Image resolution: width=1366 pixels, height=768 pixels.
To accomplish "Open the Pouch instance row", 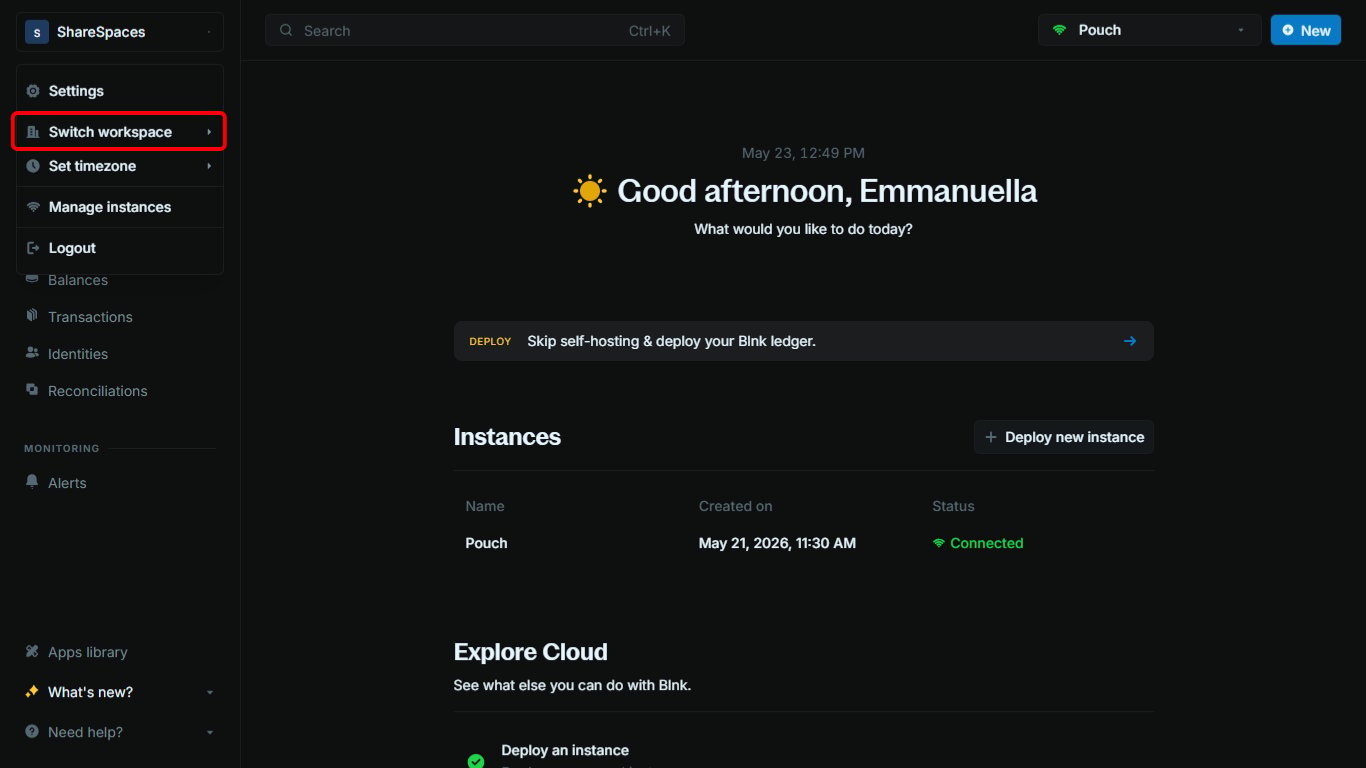I will tap(804, 543).
